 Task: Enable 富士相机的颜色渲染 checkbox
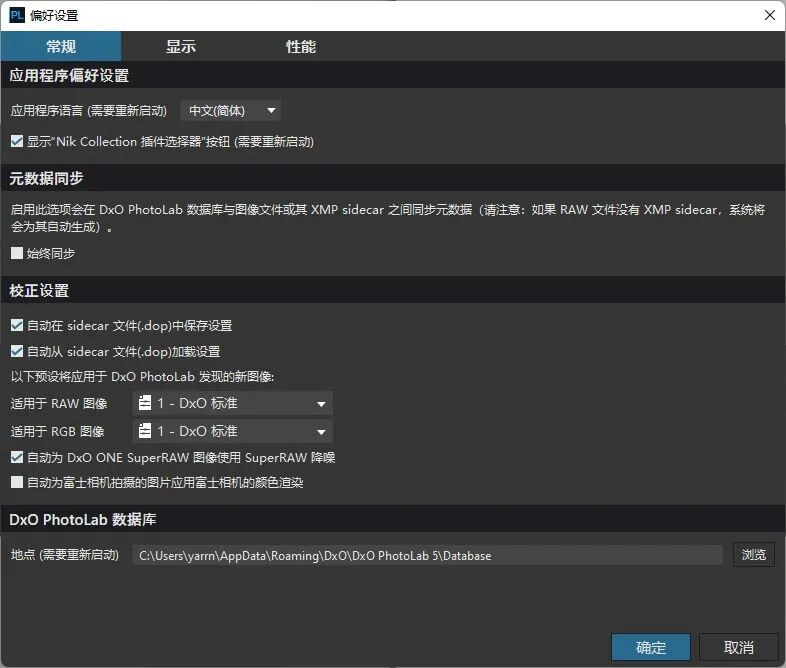tap(17, 482)
